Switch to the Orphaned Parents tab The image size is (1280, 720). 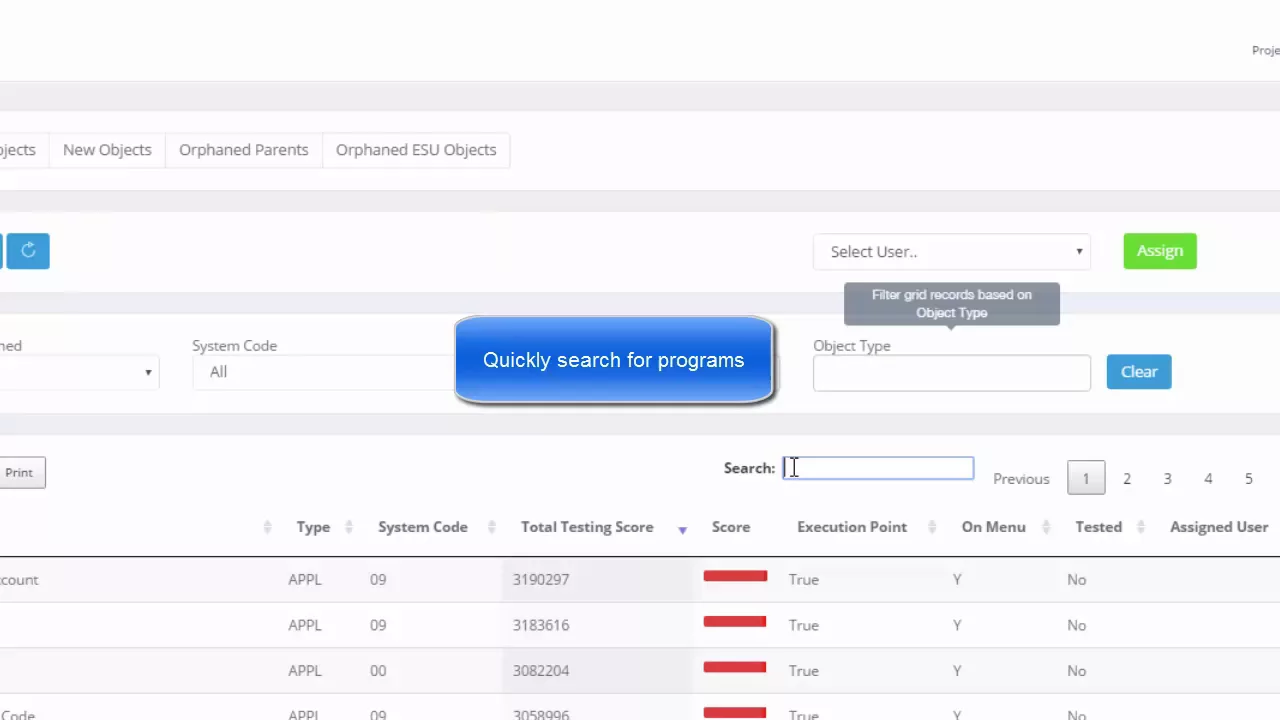[243, 150]
